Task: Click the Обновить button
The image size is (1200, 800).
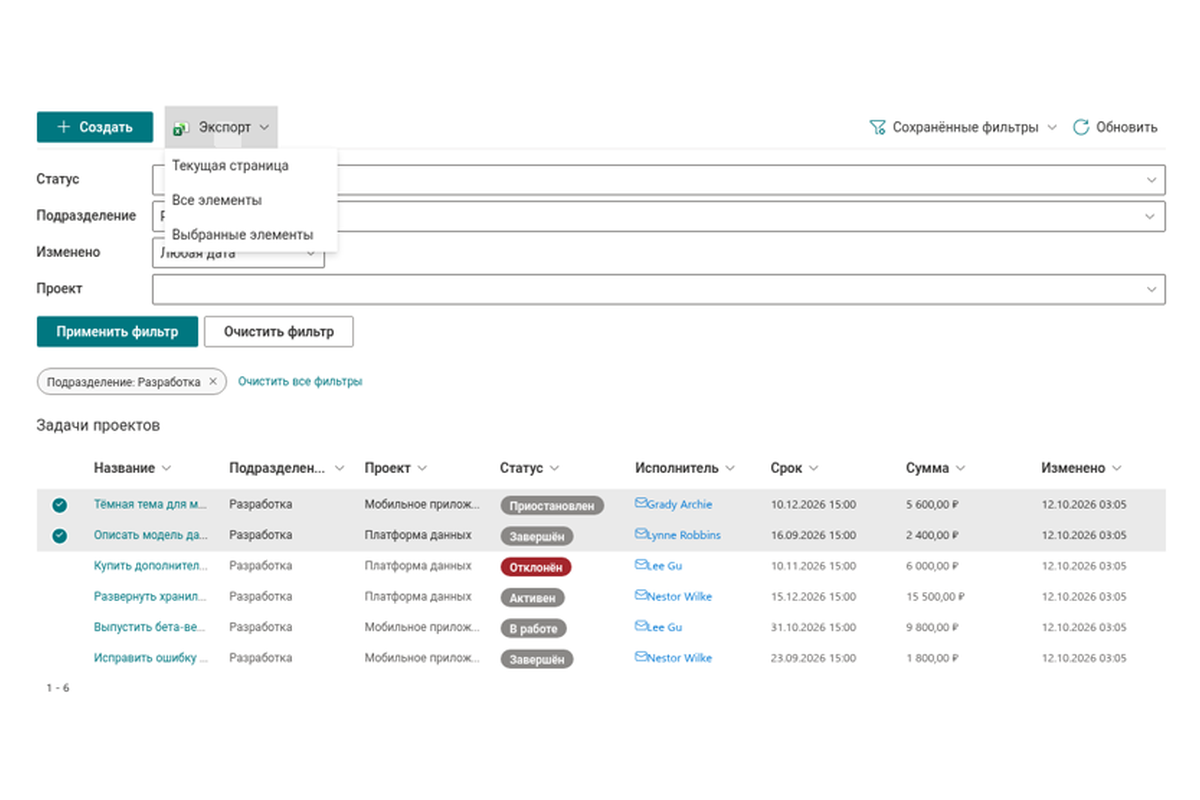Action: point(1115,128)
